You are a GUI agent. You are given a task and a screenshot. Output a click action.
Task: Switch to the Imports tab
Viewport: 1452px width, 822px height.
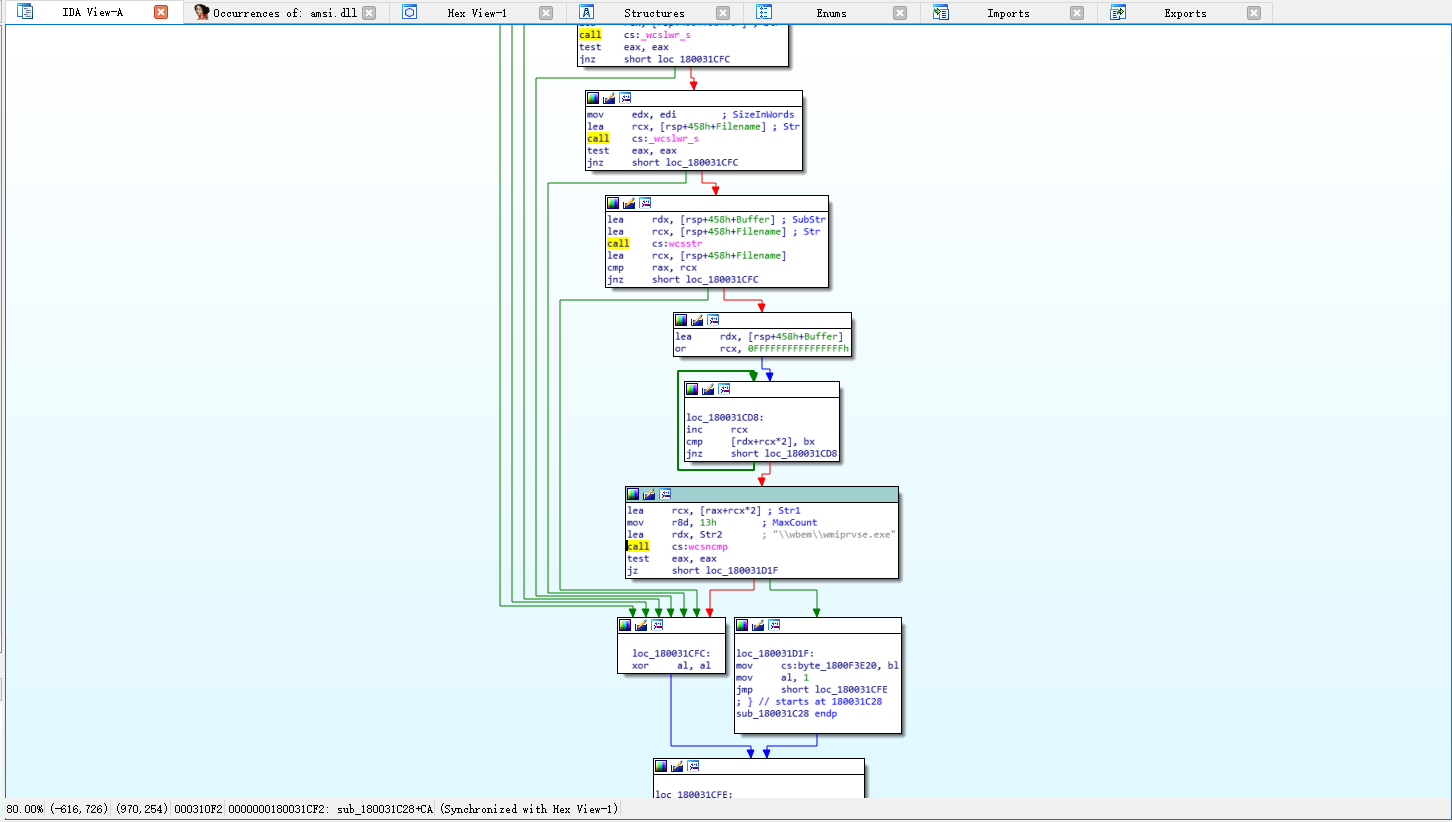1008,13
